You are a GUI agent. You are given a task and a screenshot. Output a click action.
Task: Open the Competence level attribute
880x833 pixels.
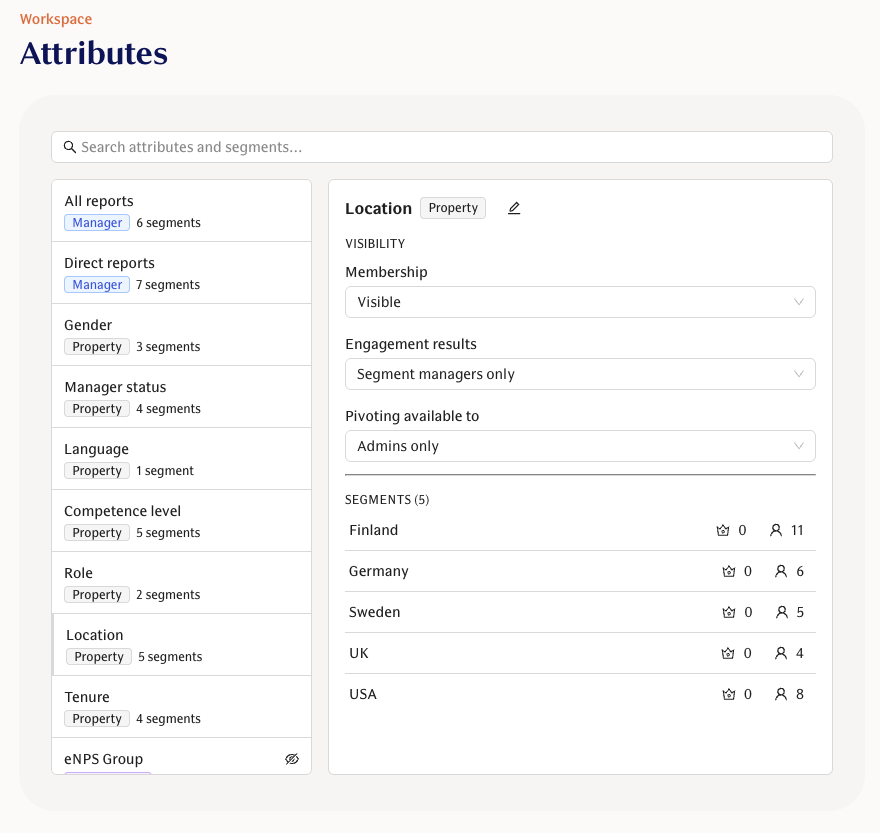tap(181, 521)
